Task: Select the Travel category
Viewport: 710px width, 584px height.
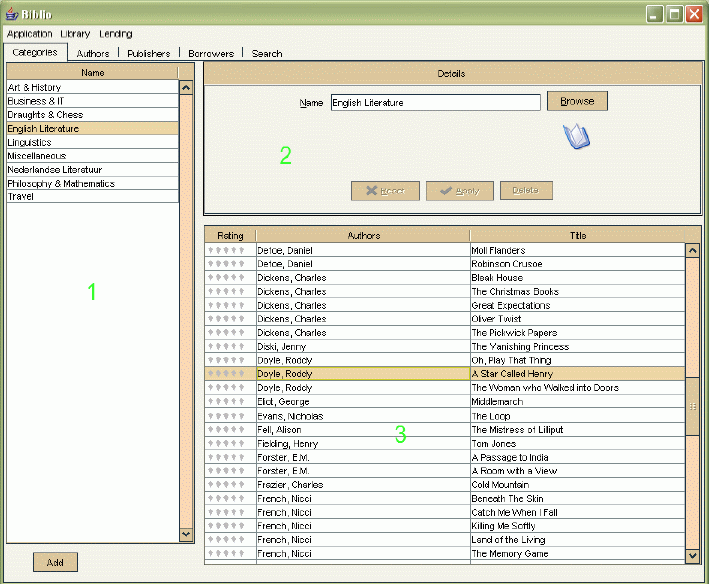Action: (x=93, y=196)
